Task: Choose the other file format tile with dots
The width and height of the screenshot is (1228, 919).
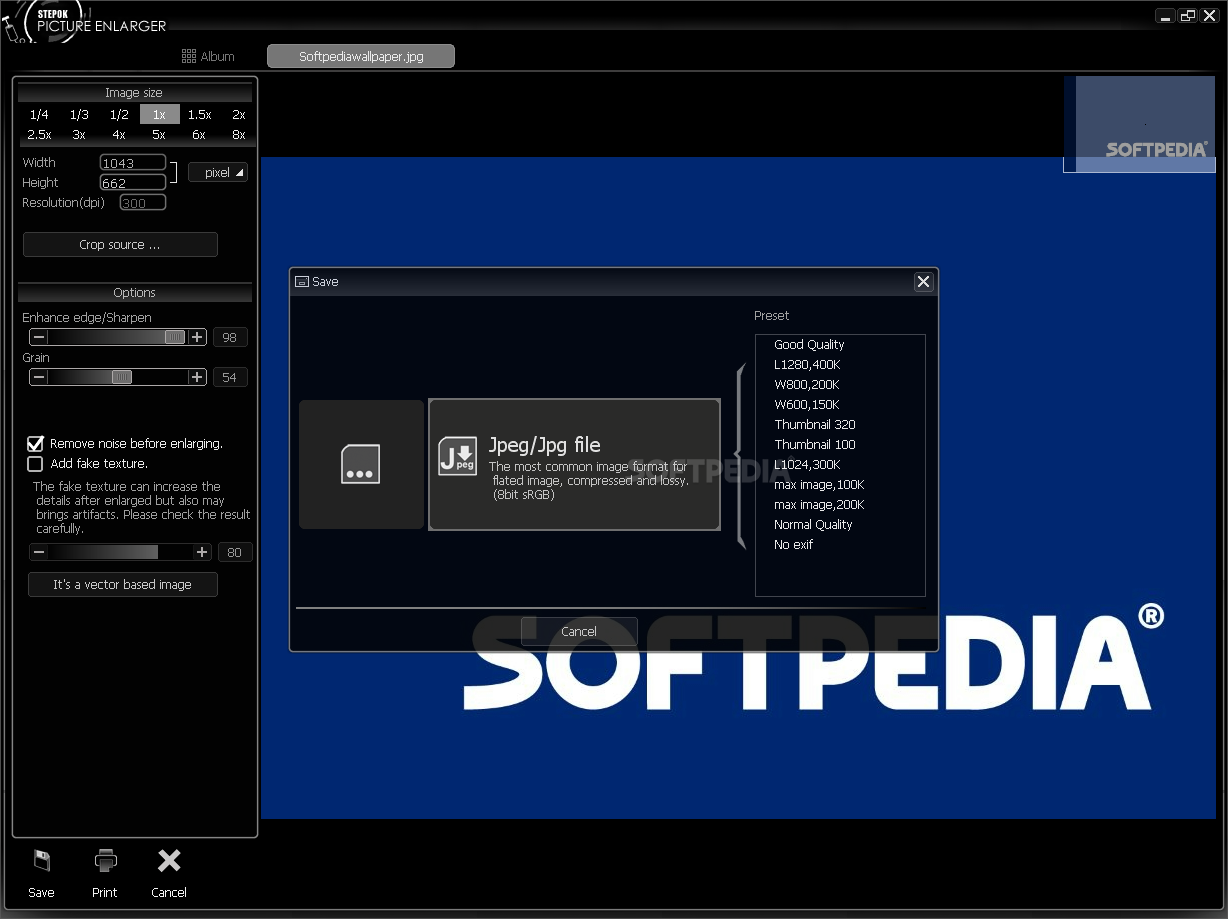Action: pos(361,464)
